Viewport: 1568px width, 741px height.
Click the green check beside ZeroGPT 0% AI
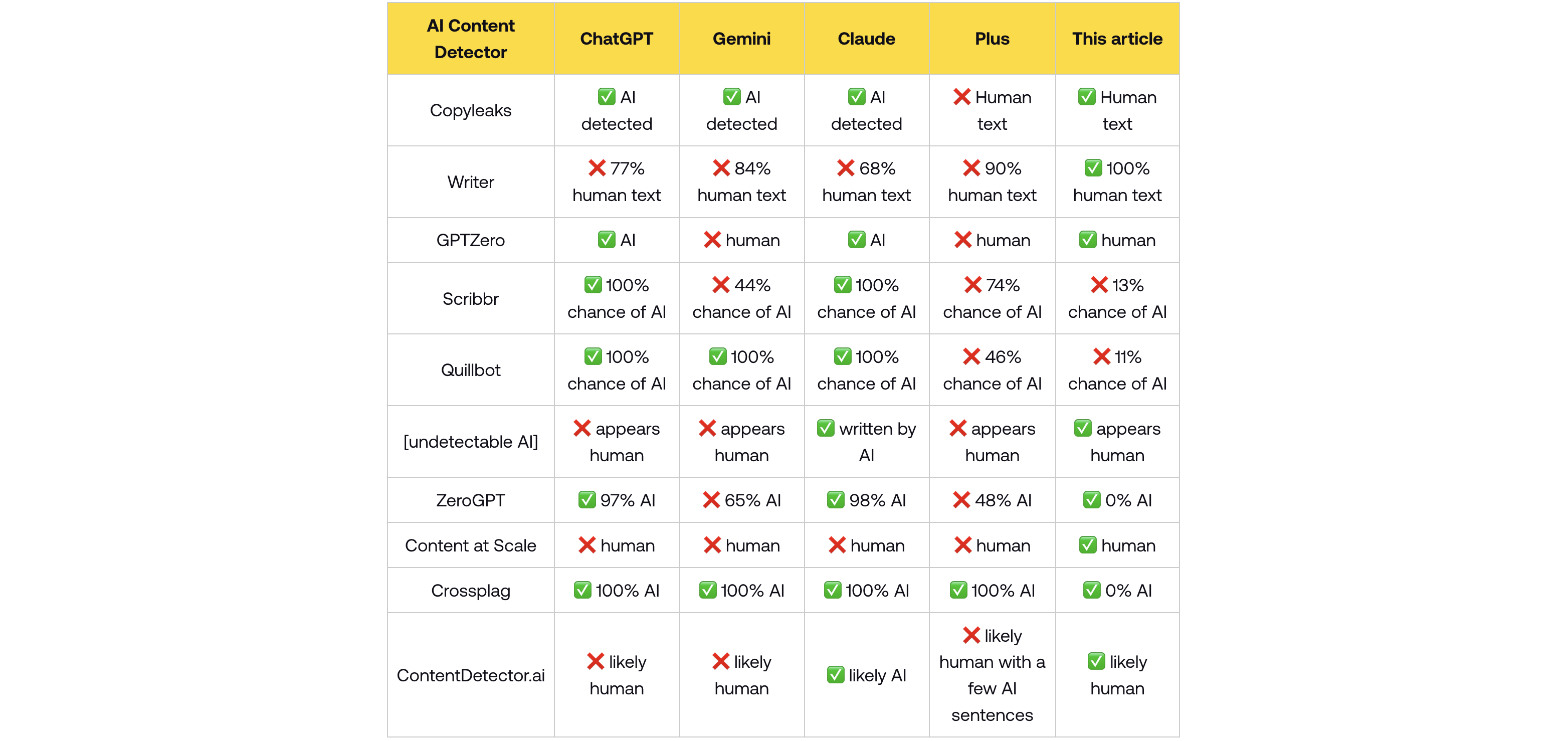(1091, 500)
